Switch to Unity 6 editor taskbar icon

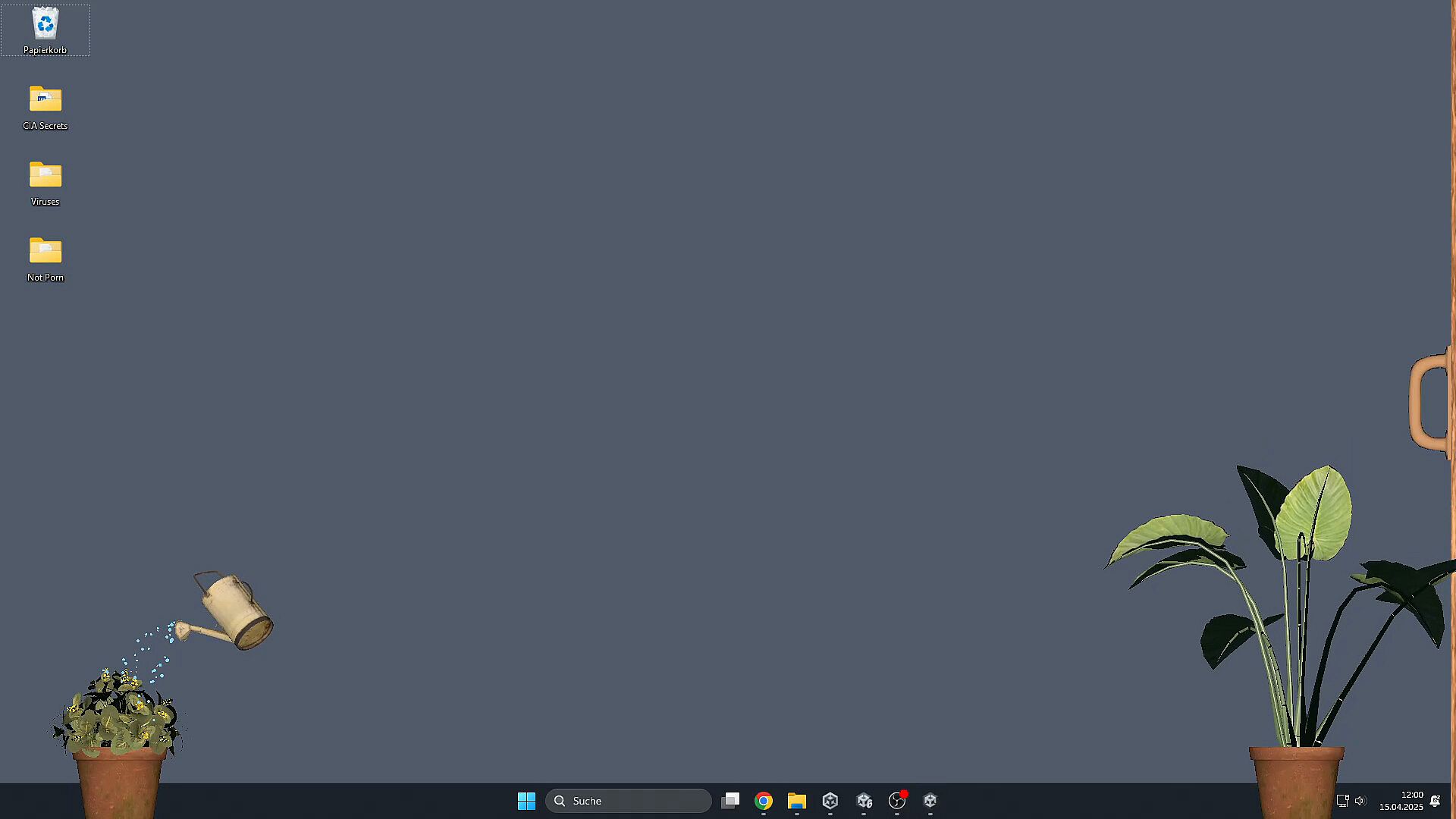click(864, 801)
